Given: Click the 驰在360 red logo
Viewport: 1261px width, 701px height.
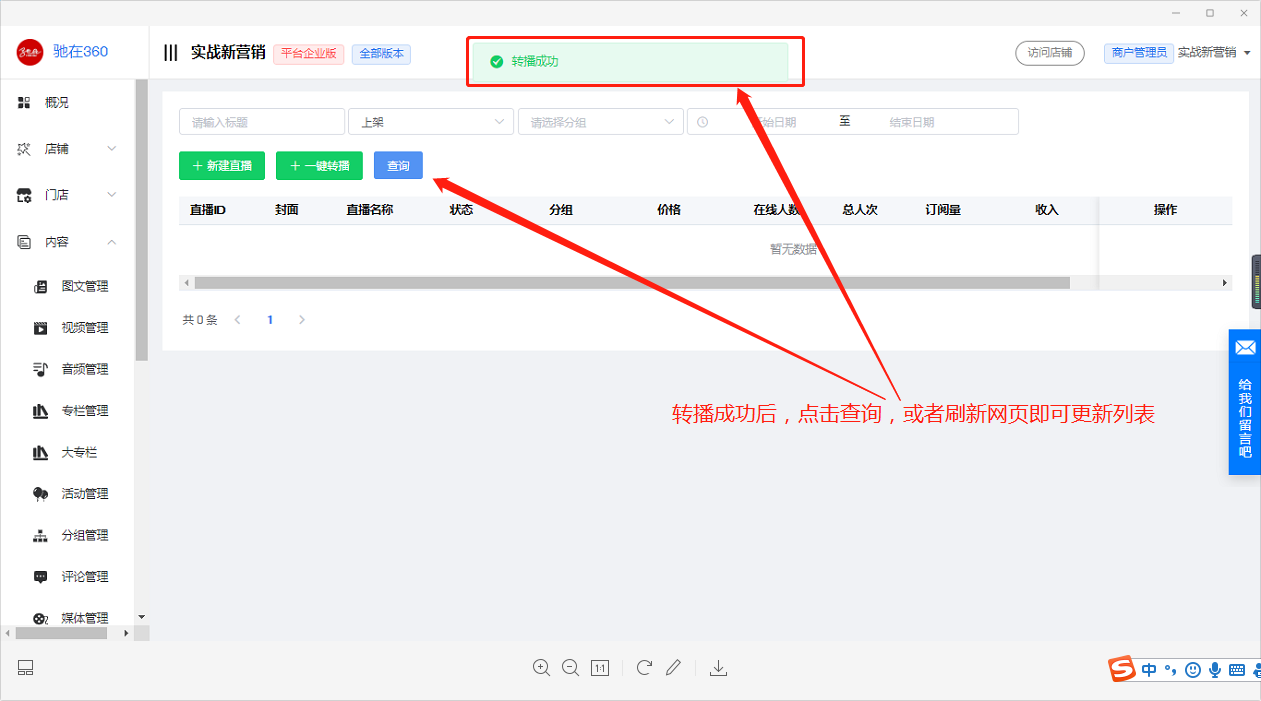Looking at the screenshot, I should pos(30,52).
